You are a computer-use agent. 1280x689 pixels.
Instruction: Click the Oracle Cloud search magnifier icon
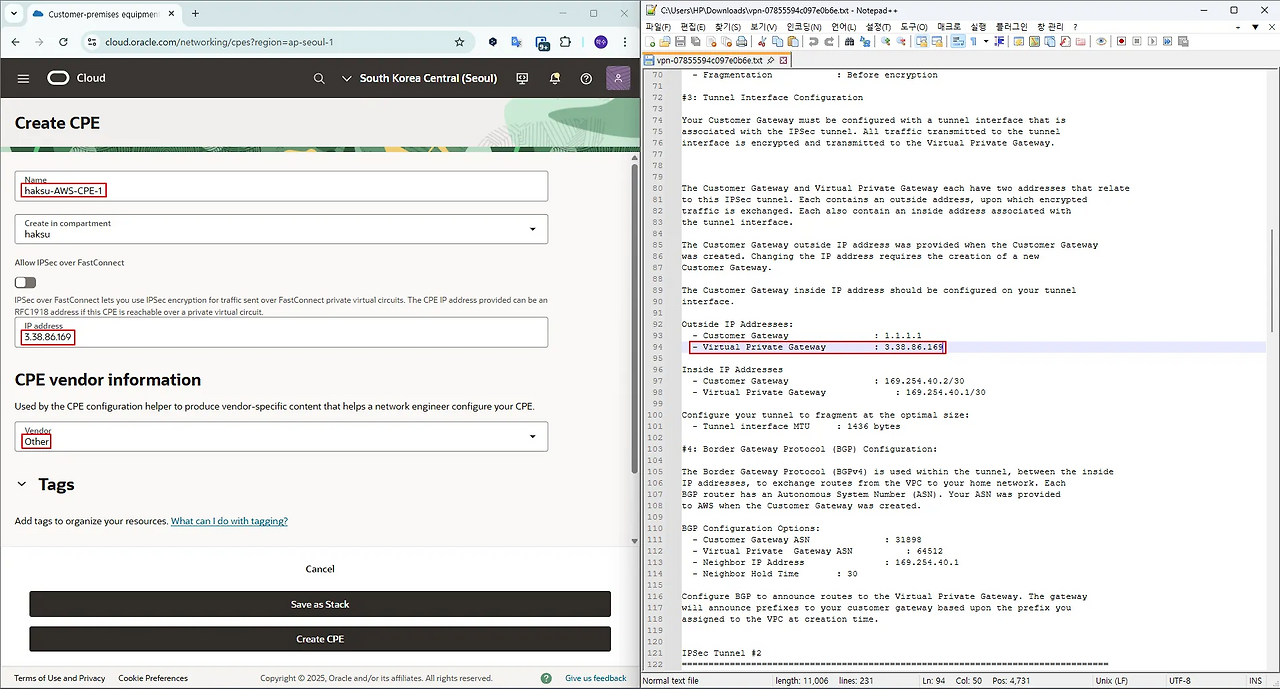[x=319, y=78]
